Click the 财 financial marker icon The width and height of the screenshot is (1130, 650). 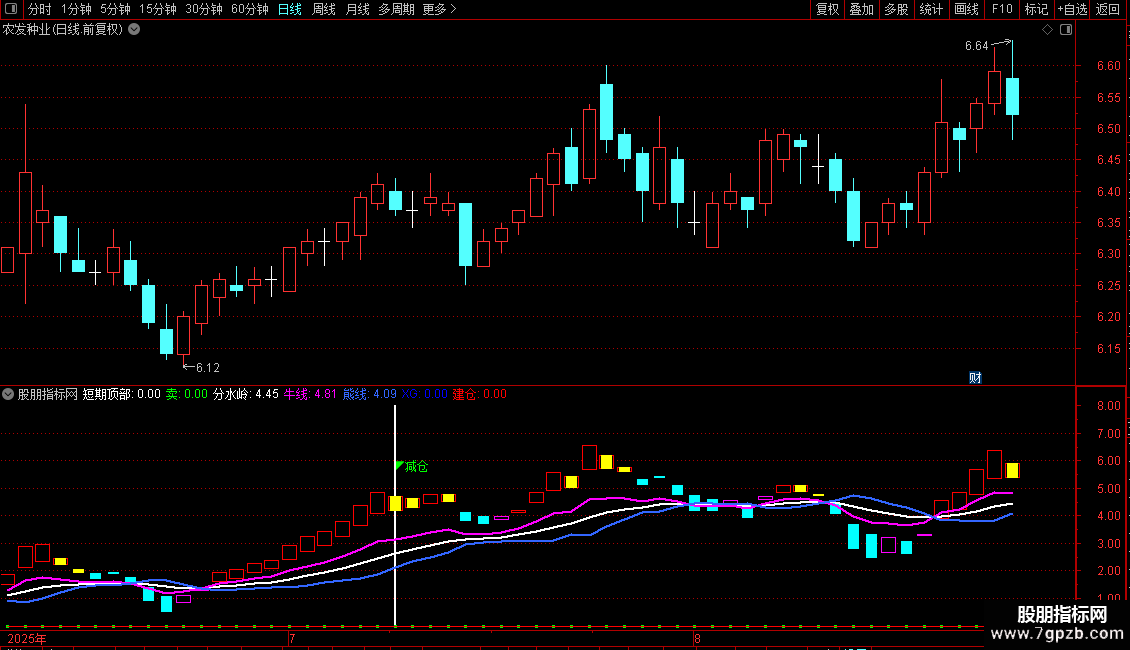(975, 378)
